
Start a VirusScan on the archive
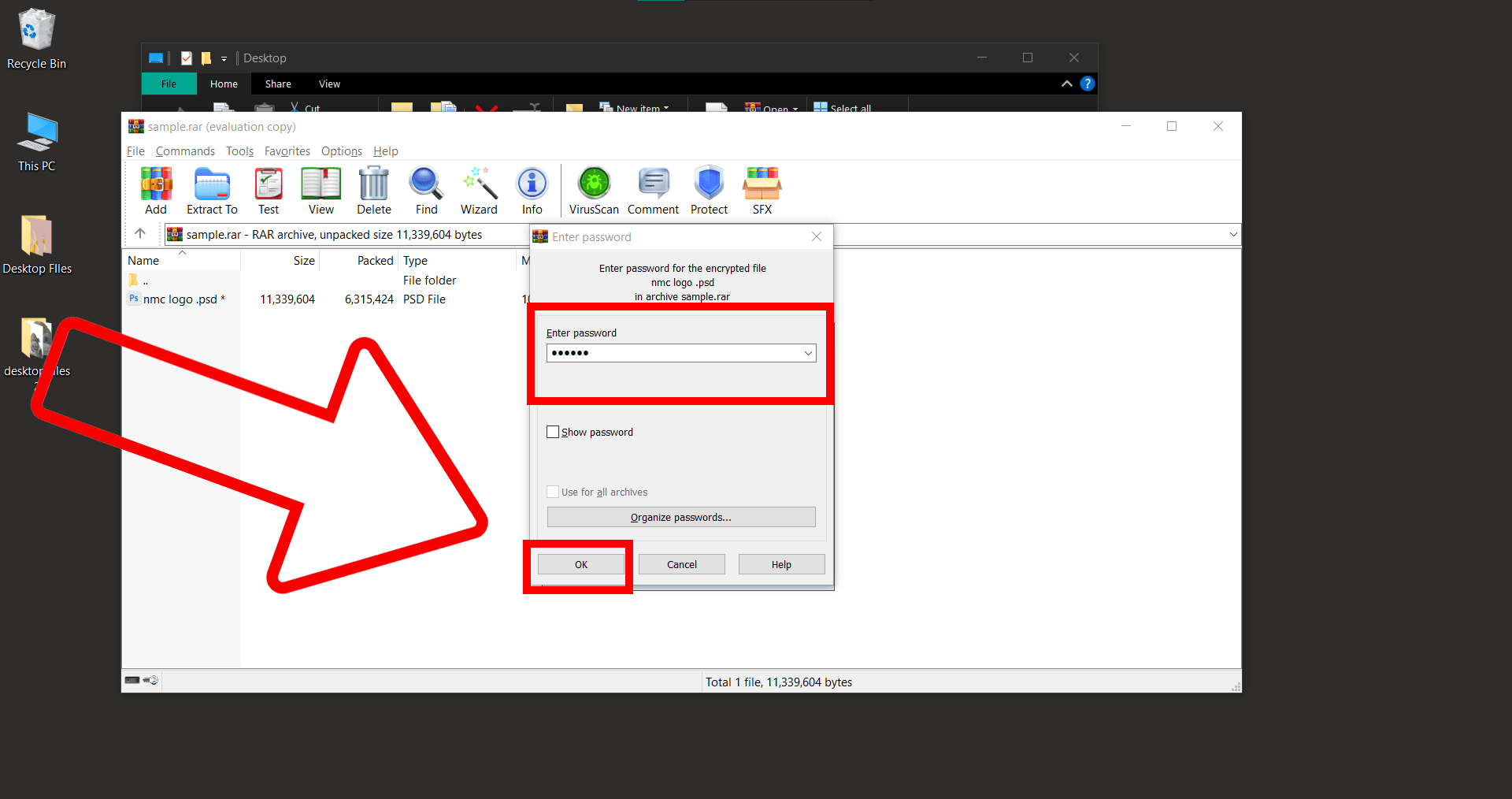593,189
